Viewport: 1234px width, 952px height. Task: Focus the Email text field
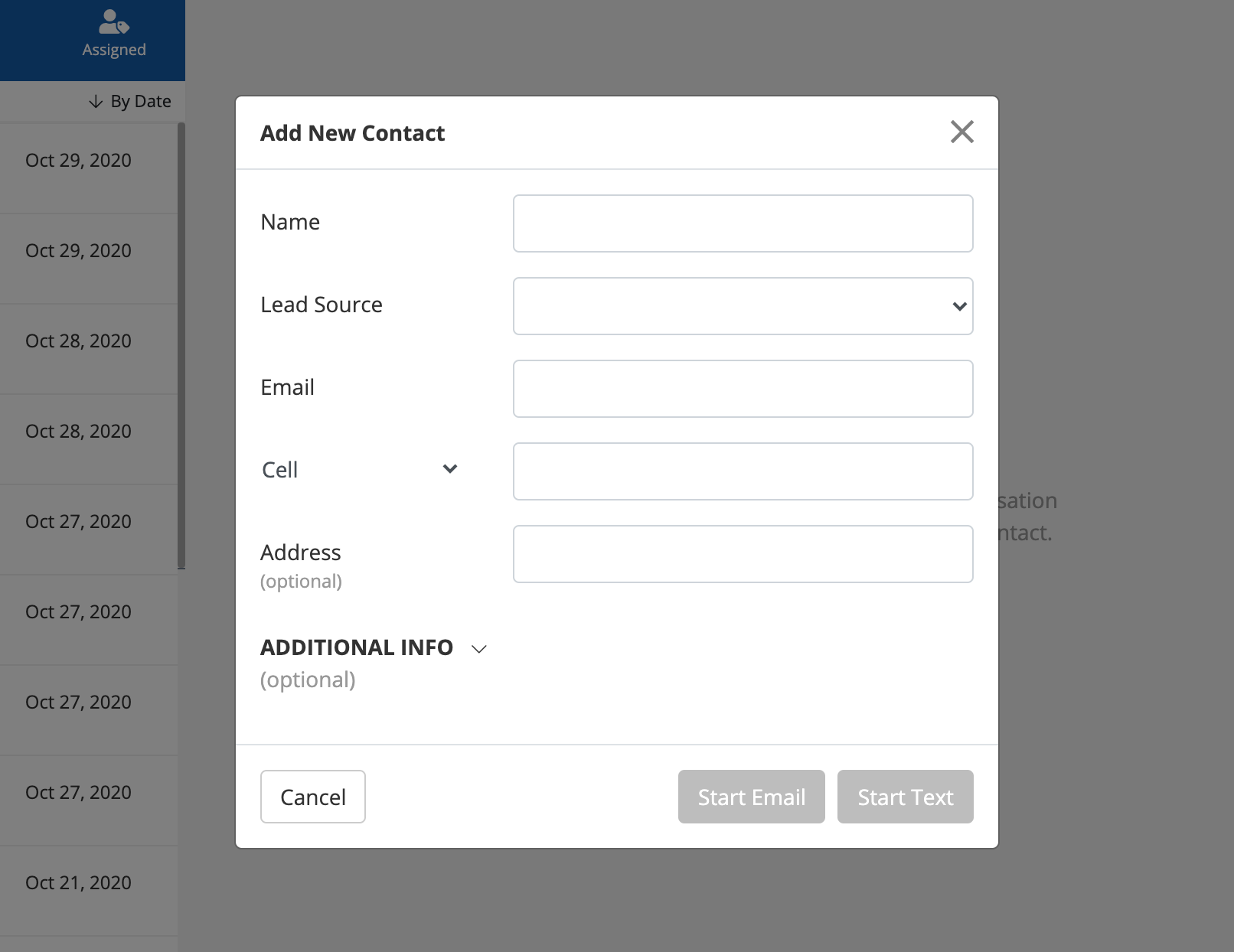click(x=743, y=389)
